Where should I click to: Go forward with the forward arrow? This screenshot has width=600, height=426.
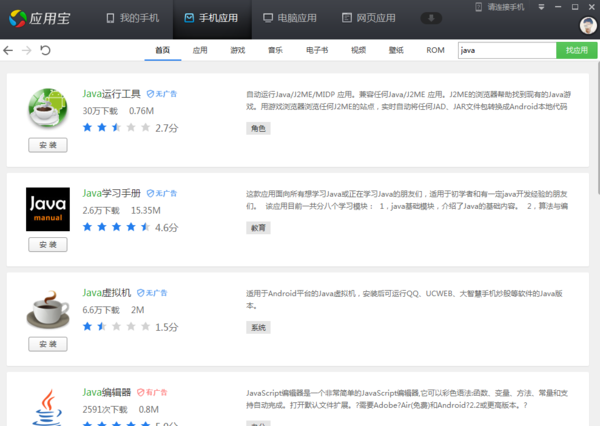pyautogui.click(x=27, y=50)
